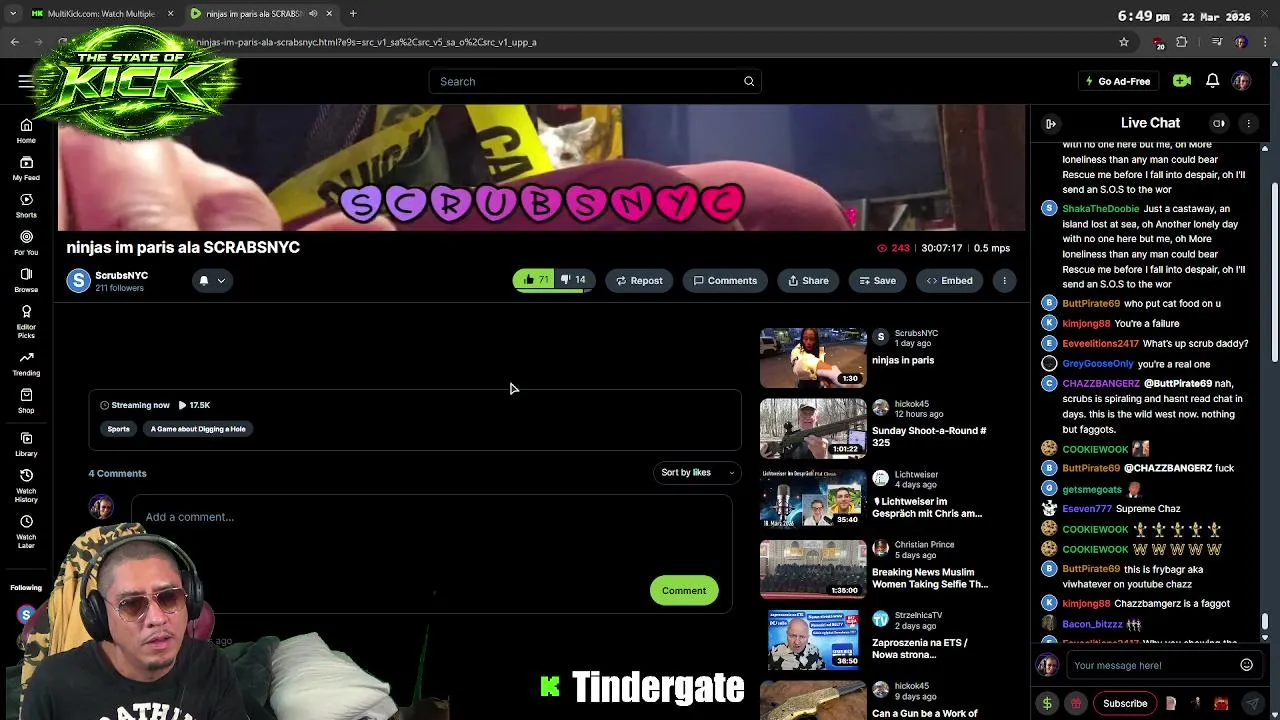The width and height of the screenshot is (1280, 720).
Task: Close the MultiKick.com tab
Action: [170, 14]
